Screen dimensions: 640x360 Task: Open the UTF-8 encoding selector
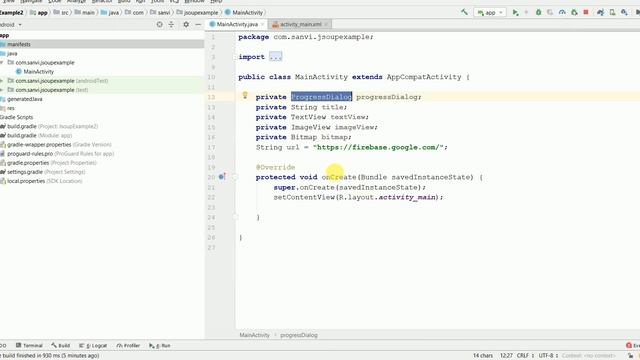pos(548,356)
